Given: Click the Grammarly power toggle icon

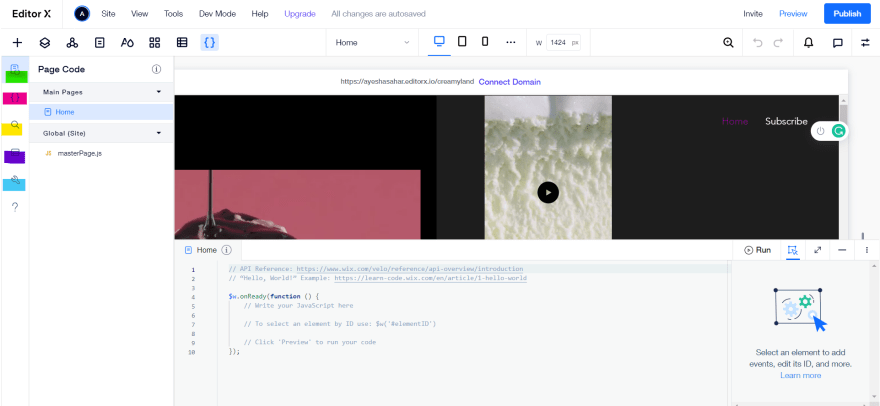Looking at the screenshot, I should pyautogui.click(x=820, y=131).
